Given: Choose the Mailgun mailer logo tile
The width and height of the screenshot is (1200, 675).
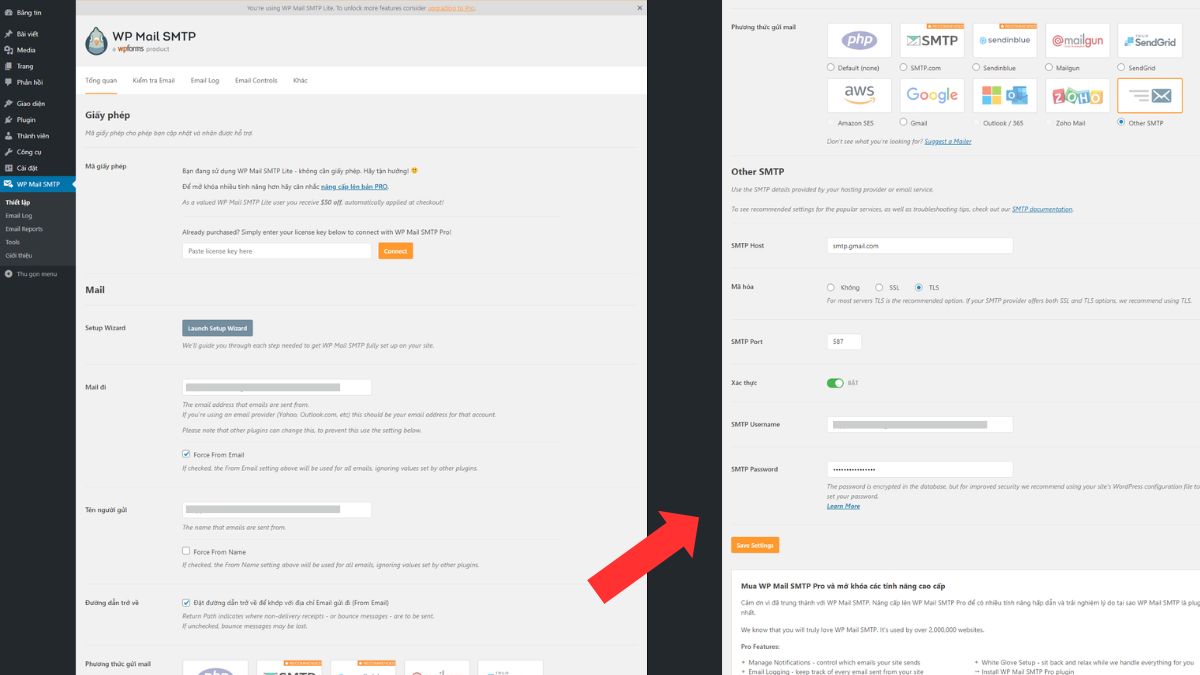Looking at the screenshot, I should [1077, 41].
